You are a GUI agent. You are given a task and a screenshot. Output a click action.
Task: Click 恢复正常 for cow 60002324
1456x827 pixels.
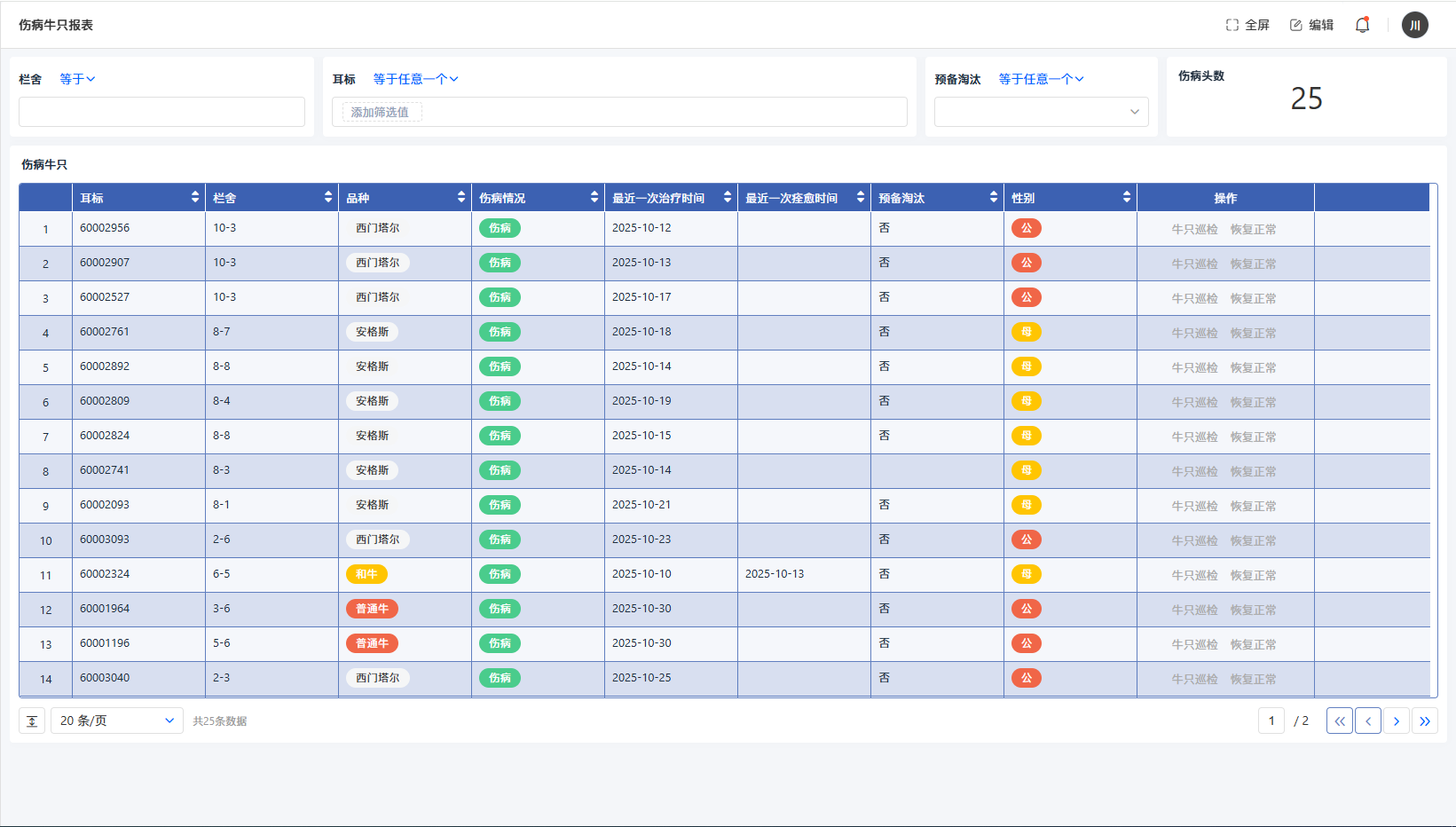(x=1253, y=575)
